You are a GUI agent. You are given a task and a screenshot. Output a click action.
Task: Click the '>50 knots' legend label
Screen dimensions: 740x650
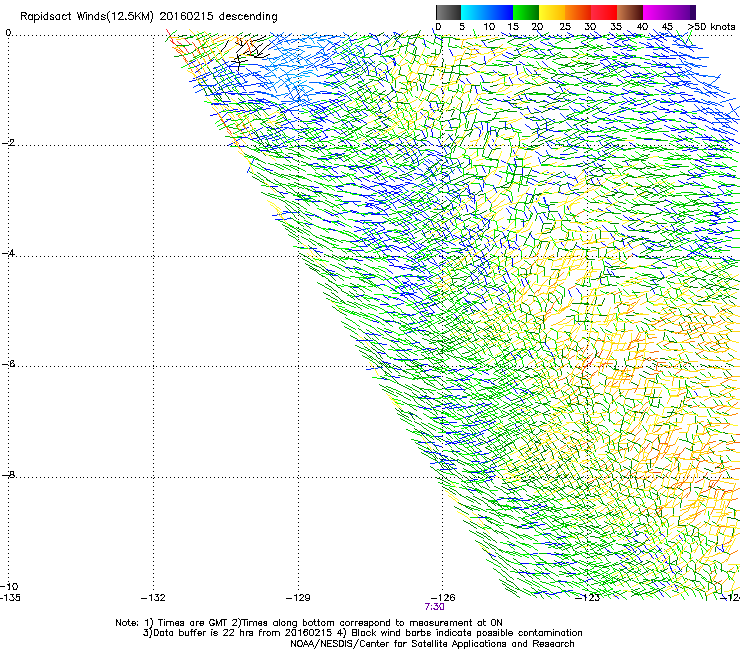point(712,27)
